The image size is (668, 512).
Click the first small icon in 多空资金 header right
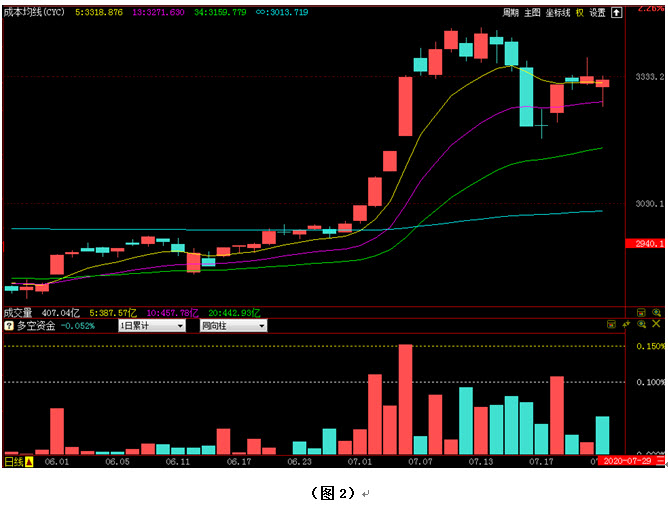coord(613,325)
